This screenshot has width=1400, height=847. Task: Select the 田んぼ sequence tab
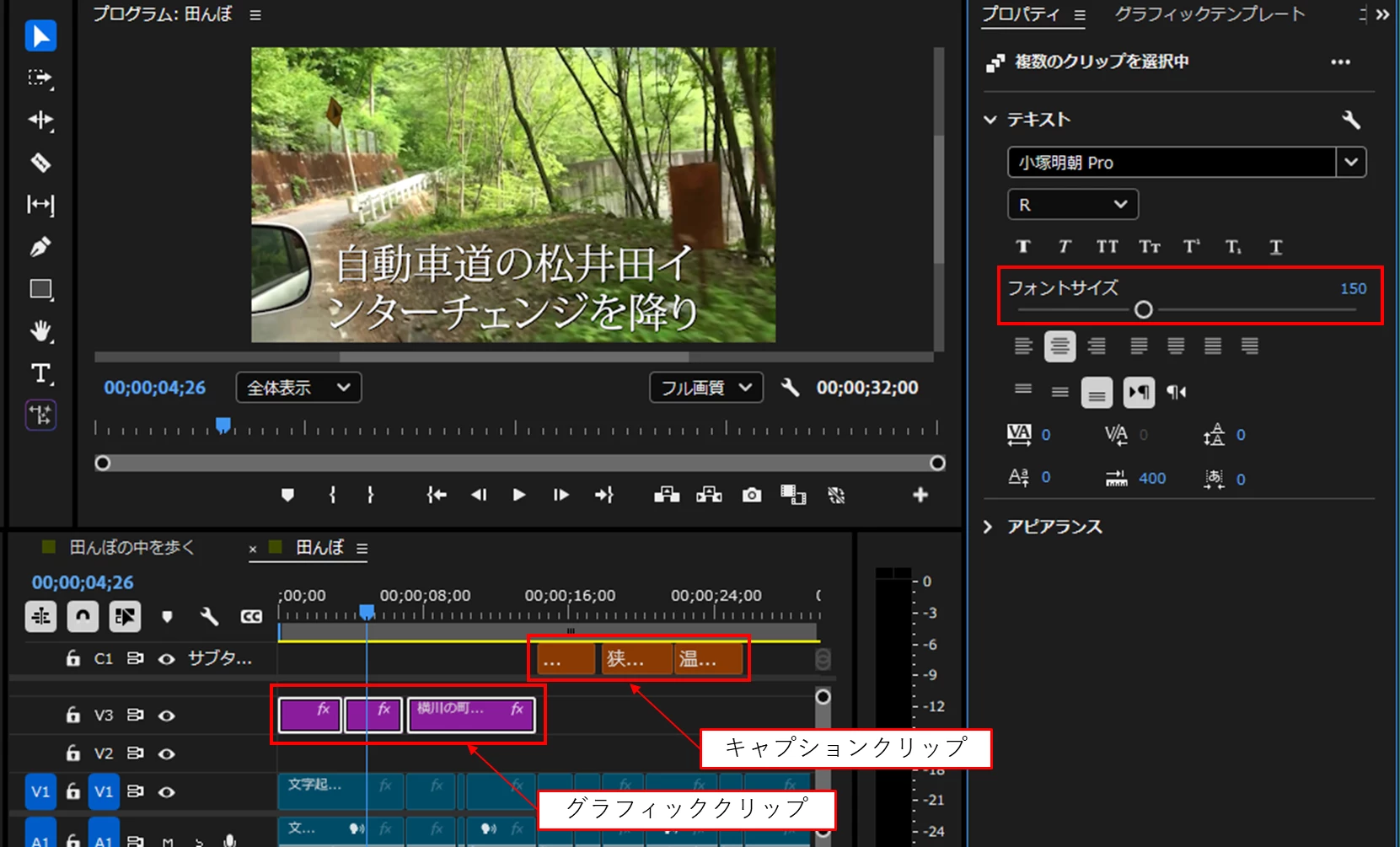(319, 548)
